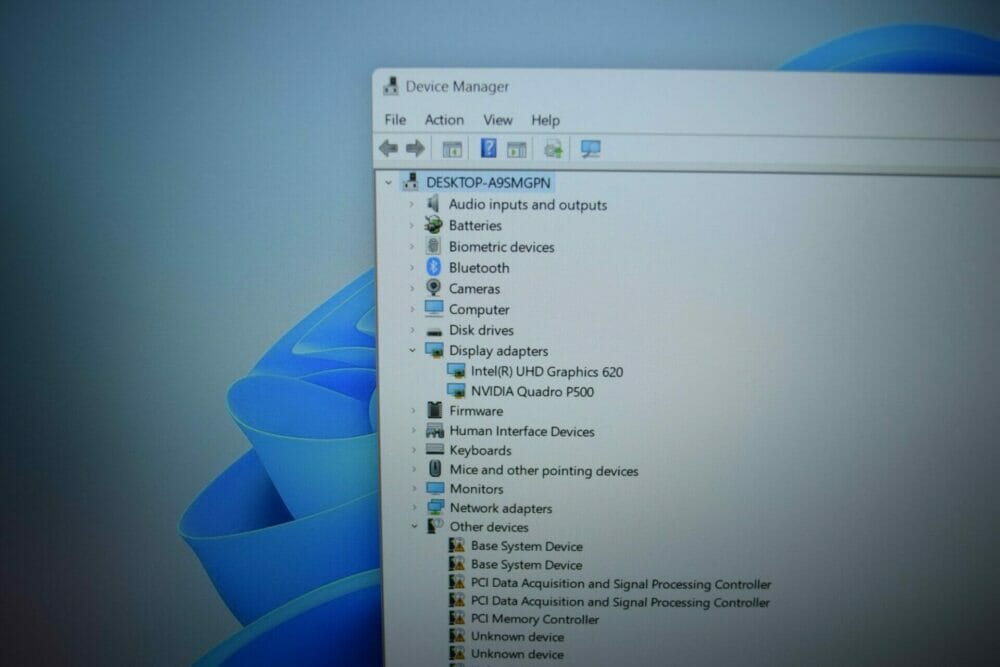Click the Device Manager title bar icon
Screen dimensions: 1000x667
(x=391, y=86)
